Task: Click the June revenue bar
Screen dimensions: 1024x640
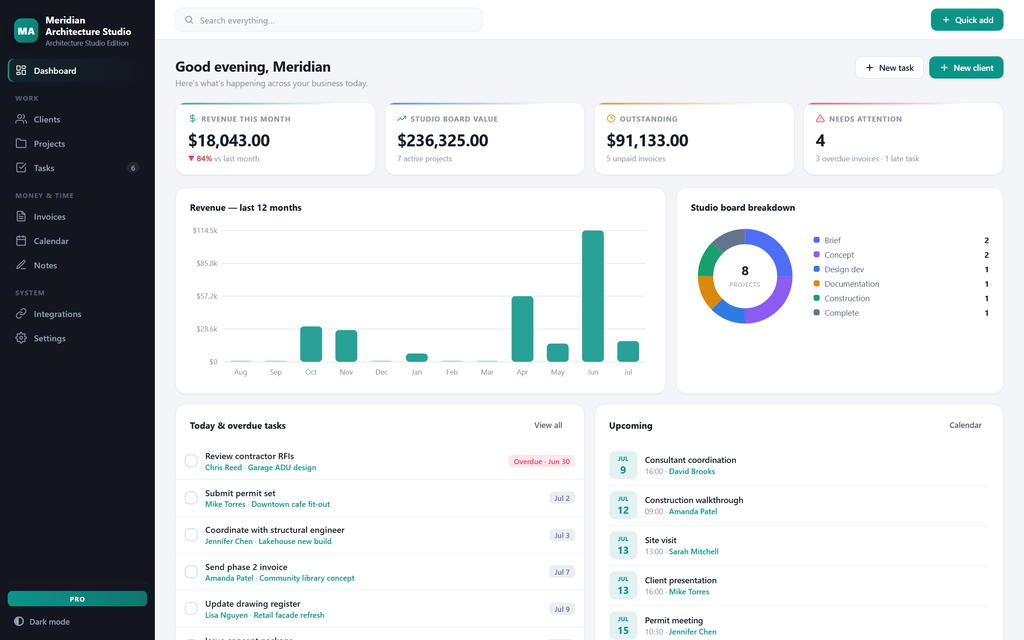Action: pos(592,296)
